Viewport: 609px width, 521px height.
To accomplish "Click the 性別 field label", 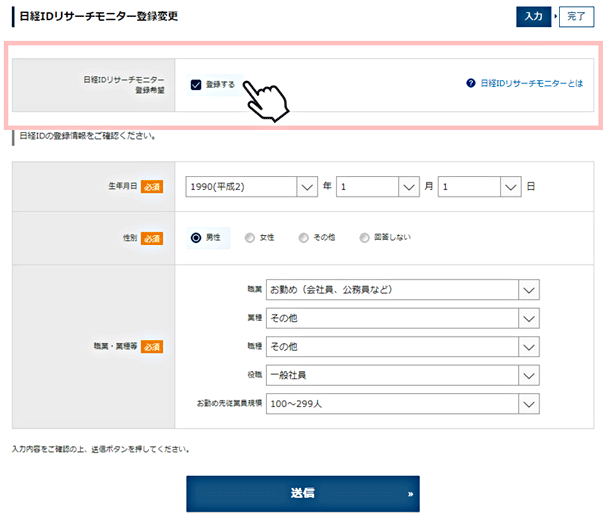I will point(130,238).
